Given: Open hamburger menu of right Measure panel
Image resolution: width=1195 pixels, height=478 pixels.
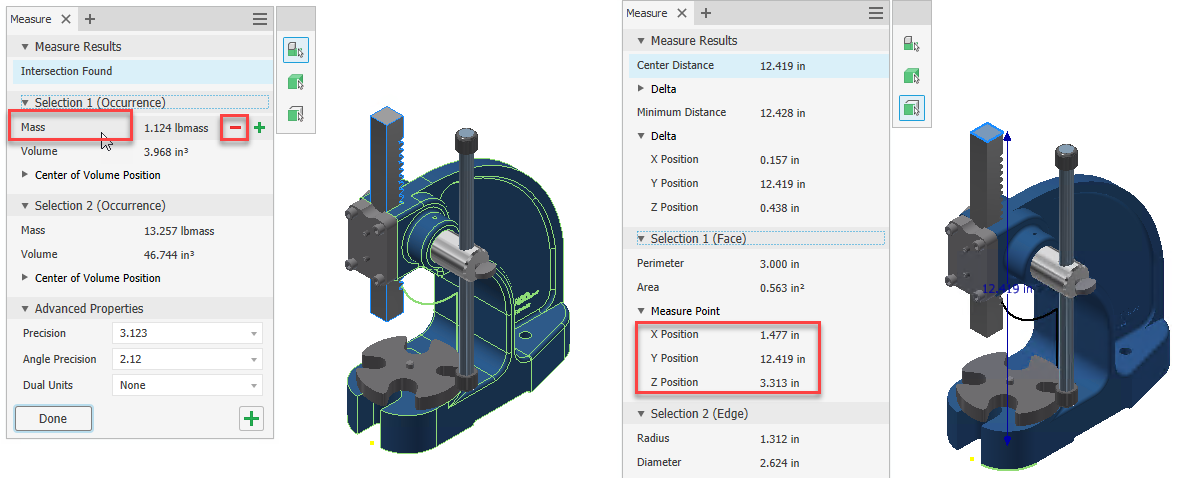Looking at the screenshot, I should coord(876,13).
